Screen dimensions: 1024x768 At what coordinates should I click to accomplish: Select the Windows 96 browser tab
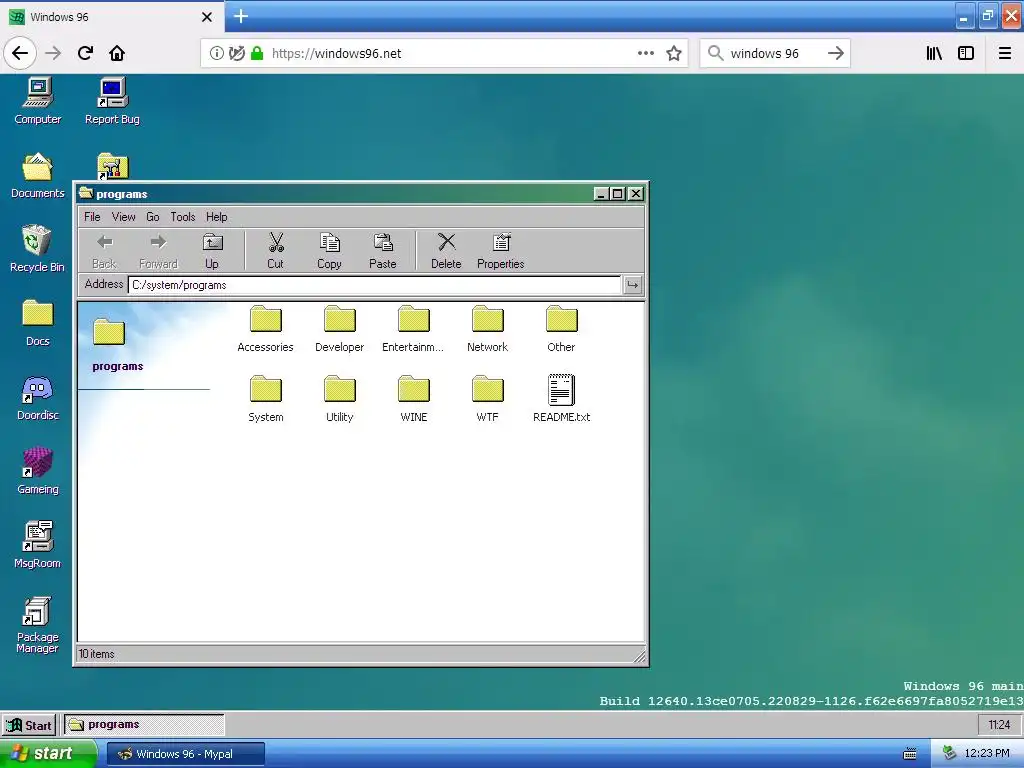click(x=112, y=16)
